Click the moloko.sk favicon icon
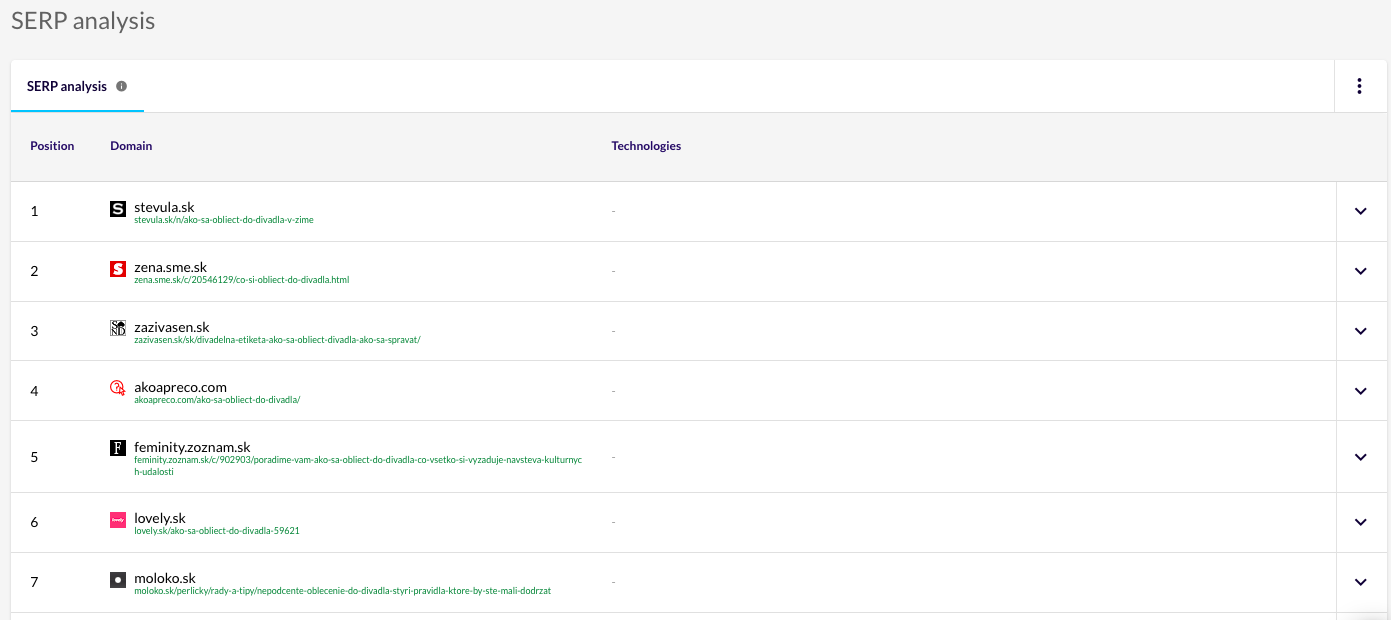The height and width of the screenshot is (620, 1391). [118, 579]
